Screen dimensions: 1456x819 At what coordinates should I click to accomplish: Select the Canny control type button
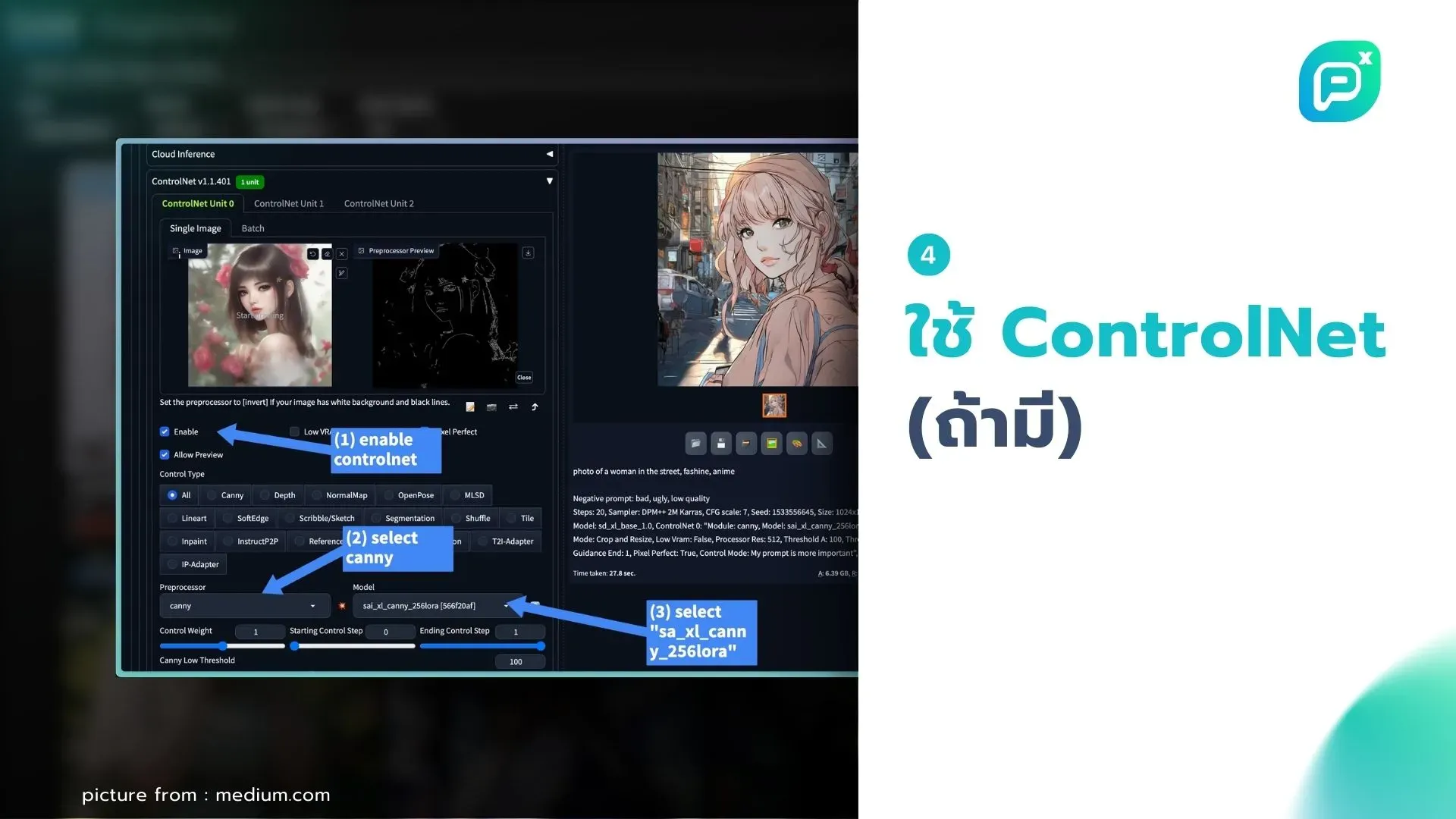click(230, 495)
